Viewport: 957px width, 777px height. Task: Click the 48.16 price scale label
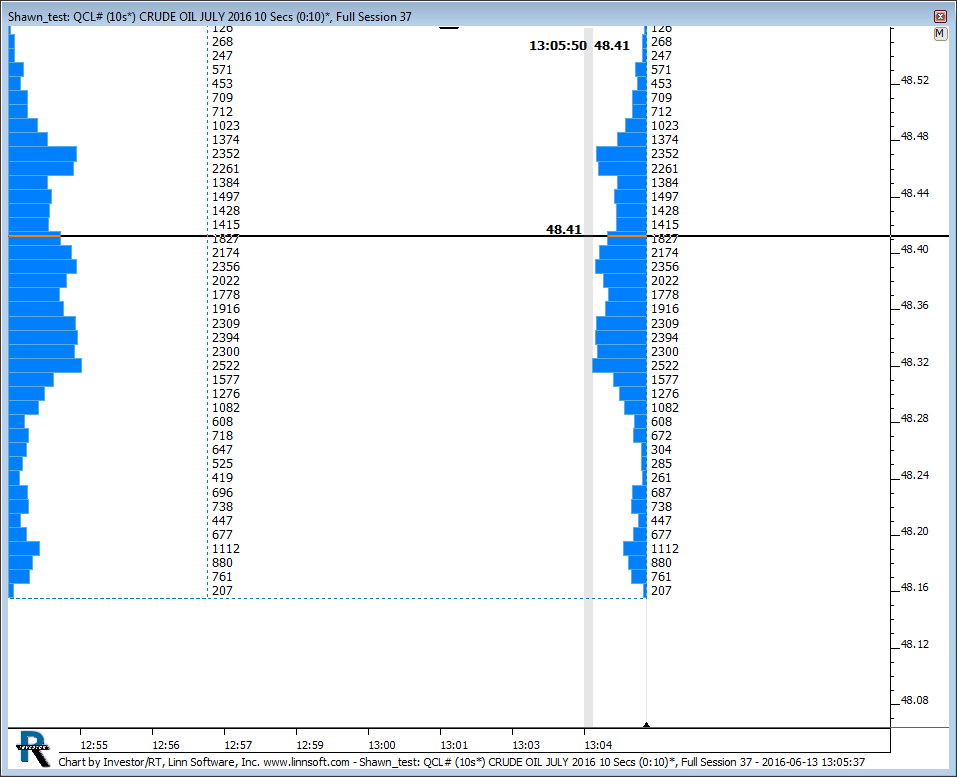[x=915, y=588]
